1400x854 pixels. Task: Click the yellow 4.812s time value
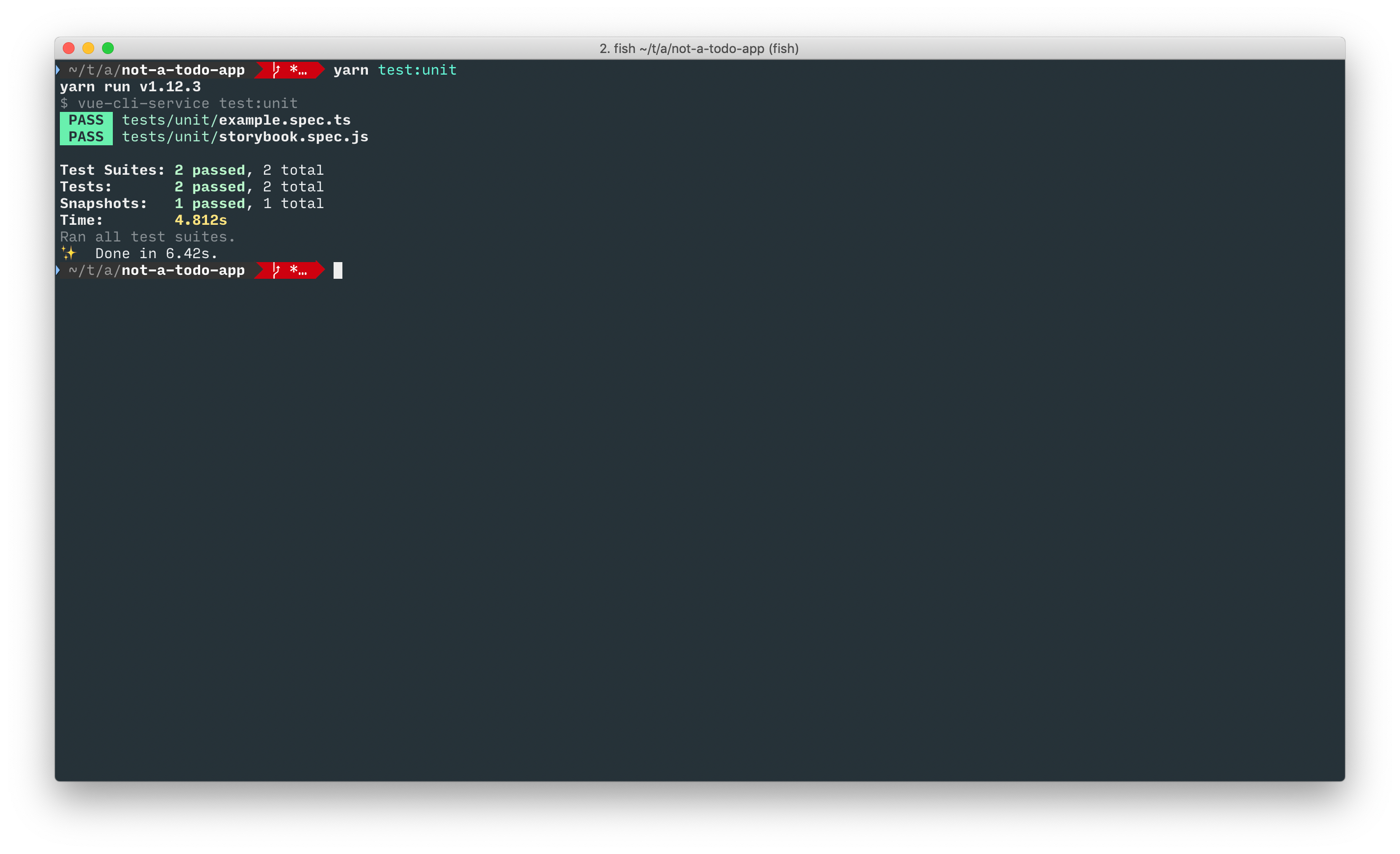[x=201, y=220]
